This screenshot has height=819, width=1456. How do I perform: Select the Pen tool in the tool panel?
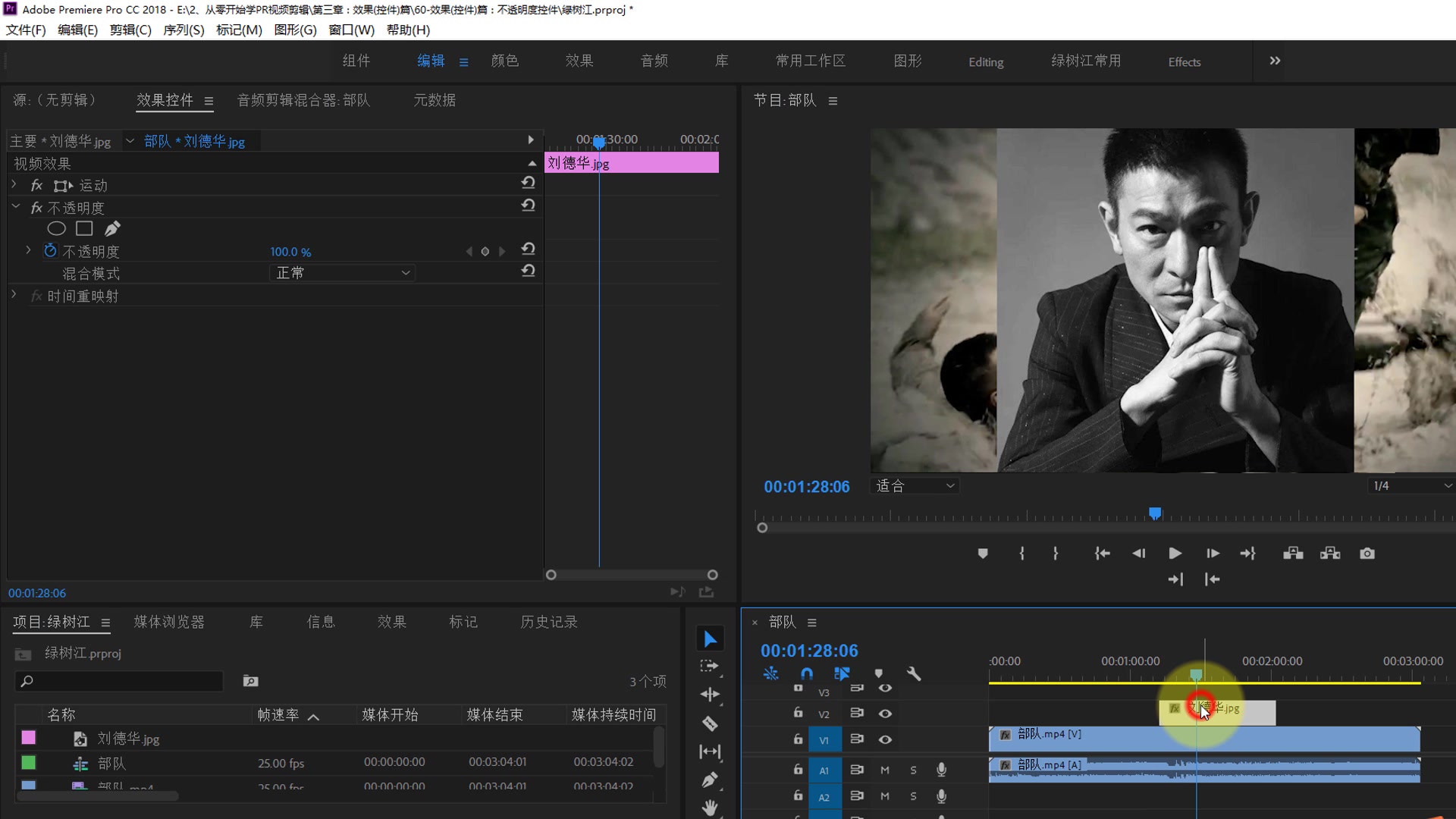click(x=710, y=780)
